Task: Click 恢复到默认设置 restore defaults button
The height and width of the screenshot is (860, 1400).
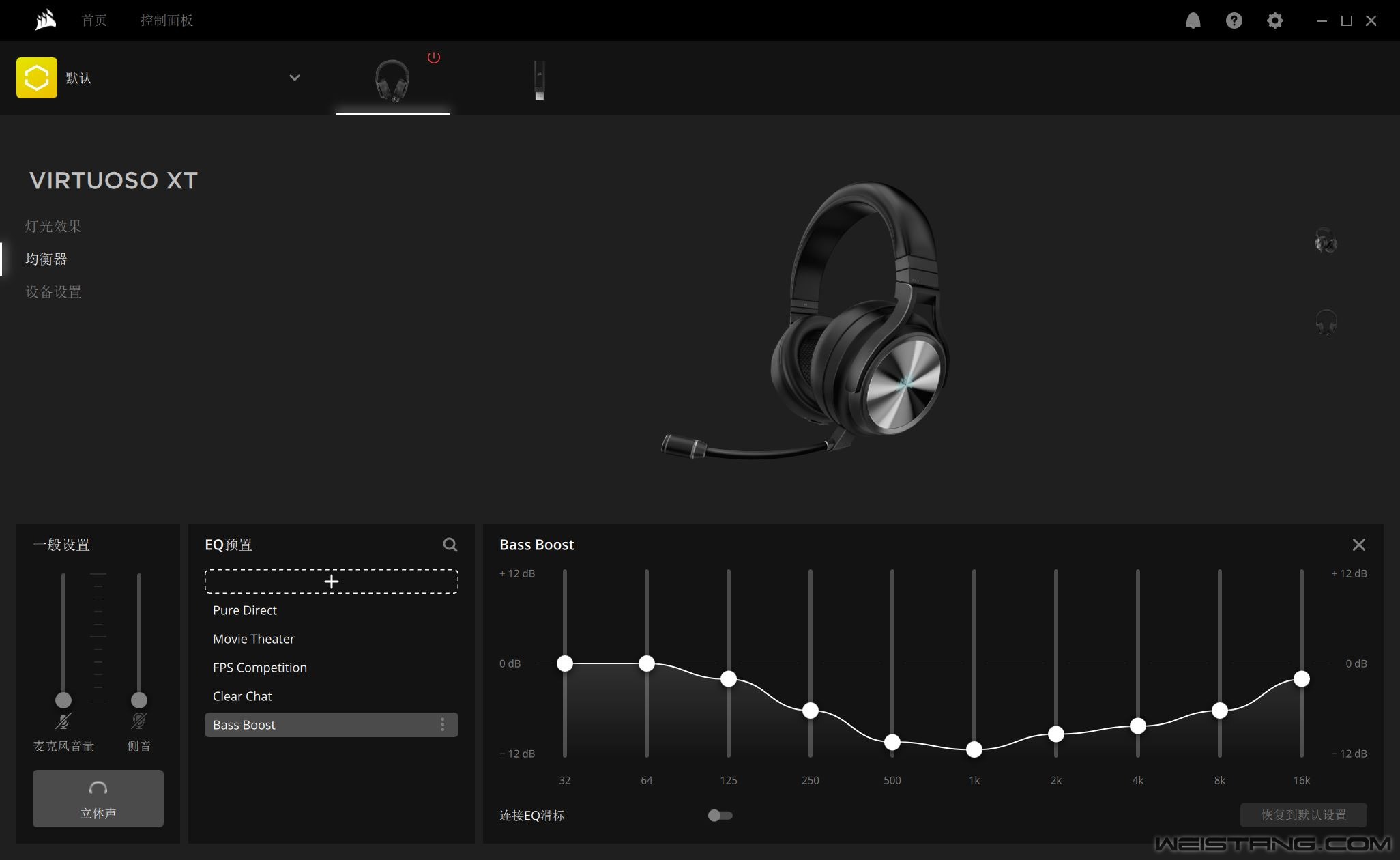Action: (1303, 815)
